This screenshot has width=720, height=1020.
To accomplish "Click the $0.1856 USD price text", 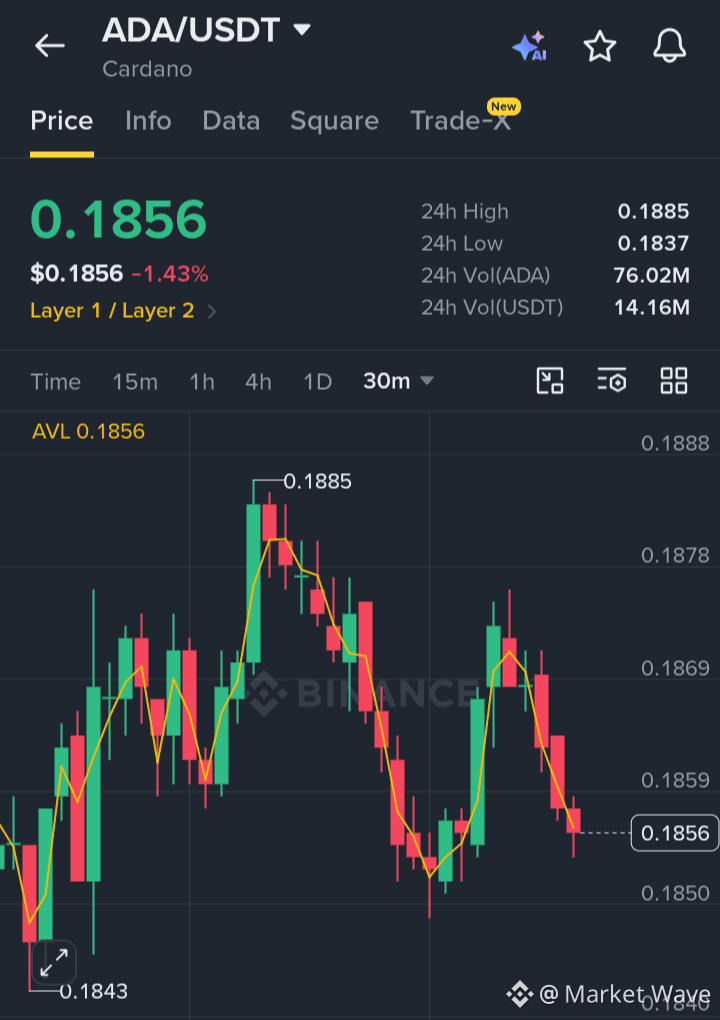I will (x=77, y=274).
